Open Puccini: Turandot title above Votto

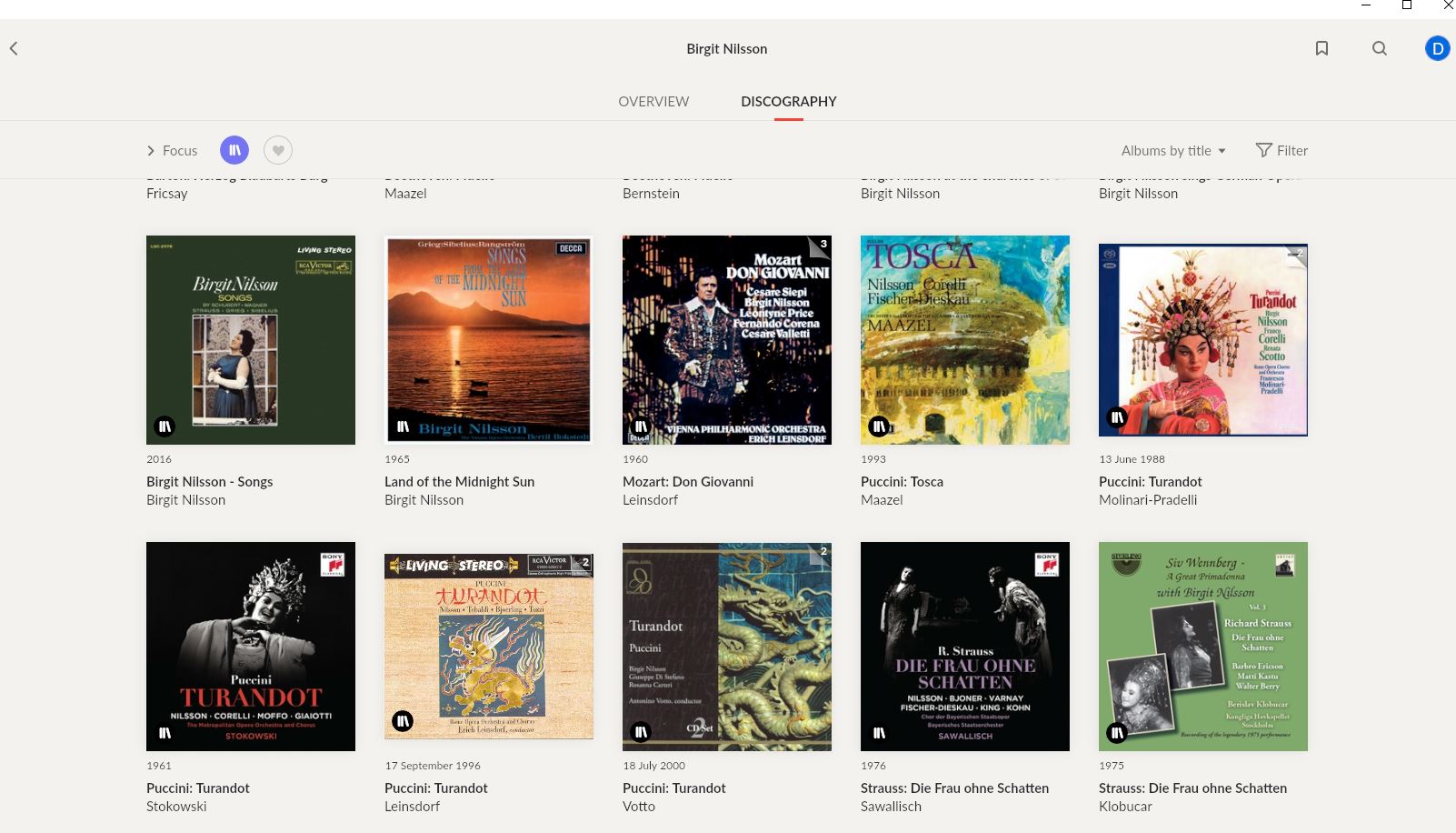pyautogui.click(x=673, y=788)
